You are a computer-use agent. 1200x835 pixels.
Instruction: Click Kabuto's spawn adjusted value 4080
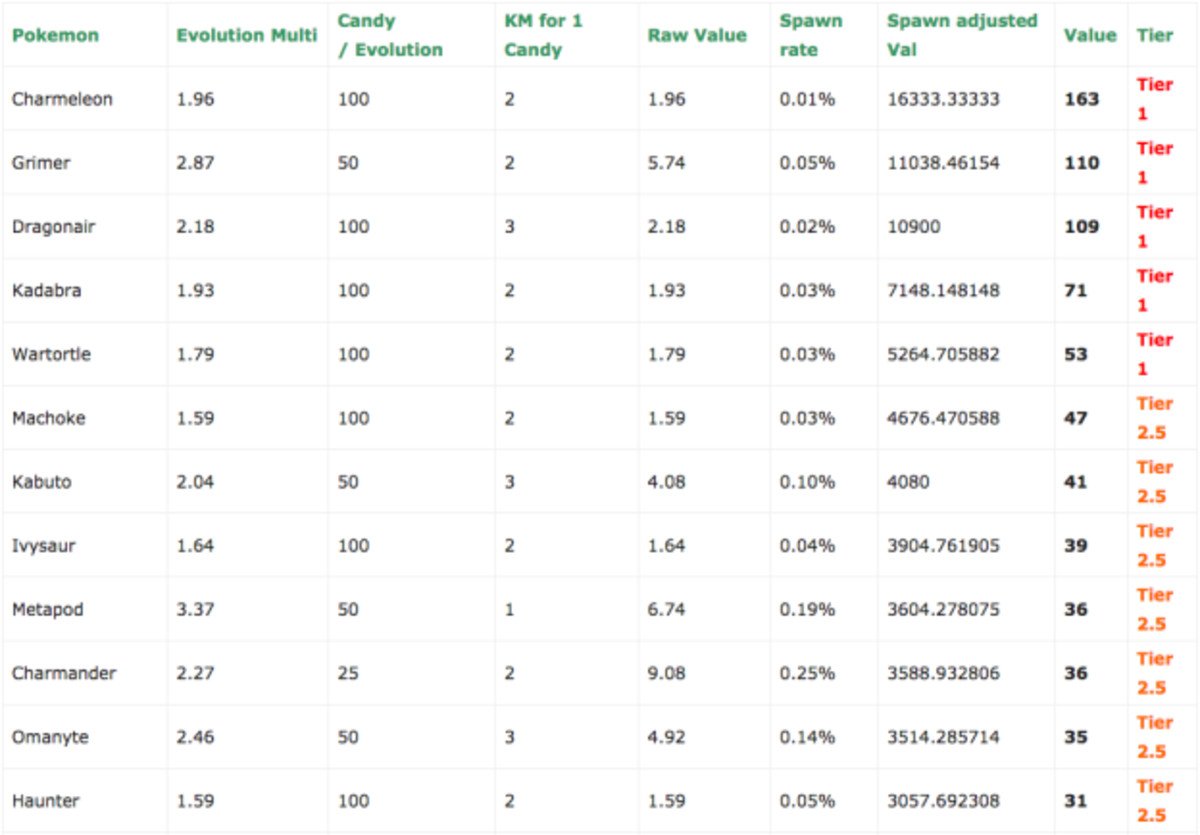(909, 482)
